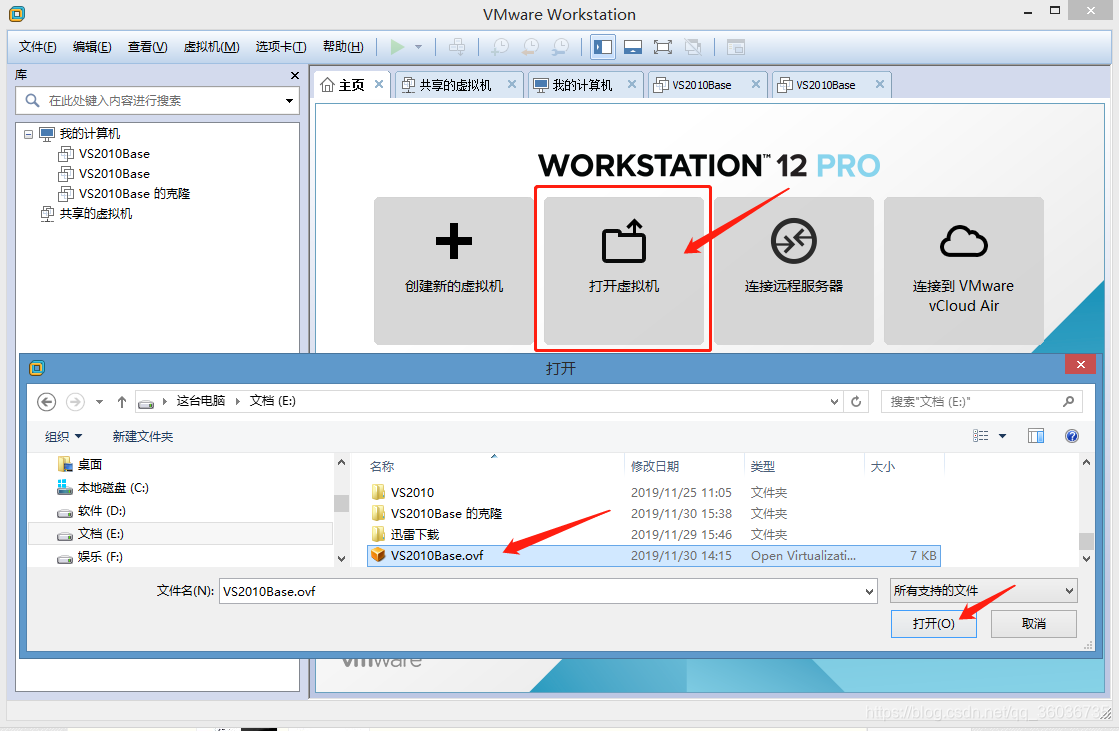
Task: Close the 我的计算机 tab
Action: [632, 84]
